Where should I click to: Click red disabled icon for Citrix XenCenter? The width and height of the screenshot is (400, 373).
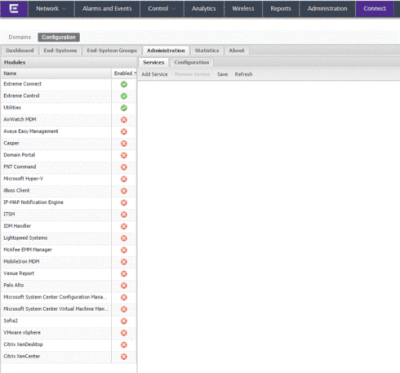(124, 357)
